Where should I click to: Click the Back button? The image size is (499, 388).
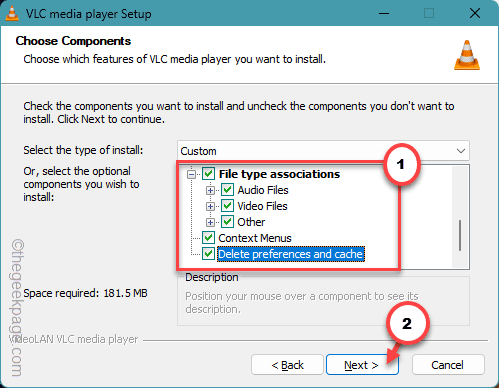(x=287, y=365)
